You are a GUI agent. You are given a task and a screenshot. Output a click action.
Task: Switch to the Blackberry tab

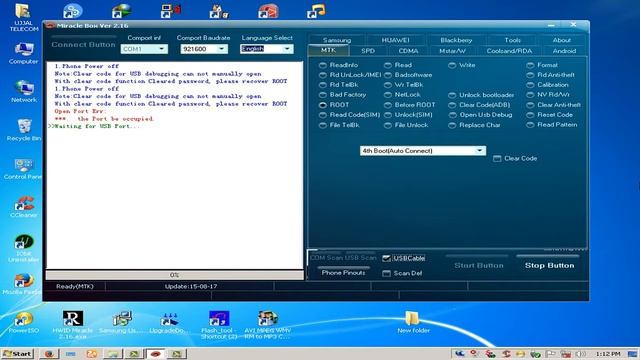[456, 40]
